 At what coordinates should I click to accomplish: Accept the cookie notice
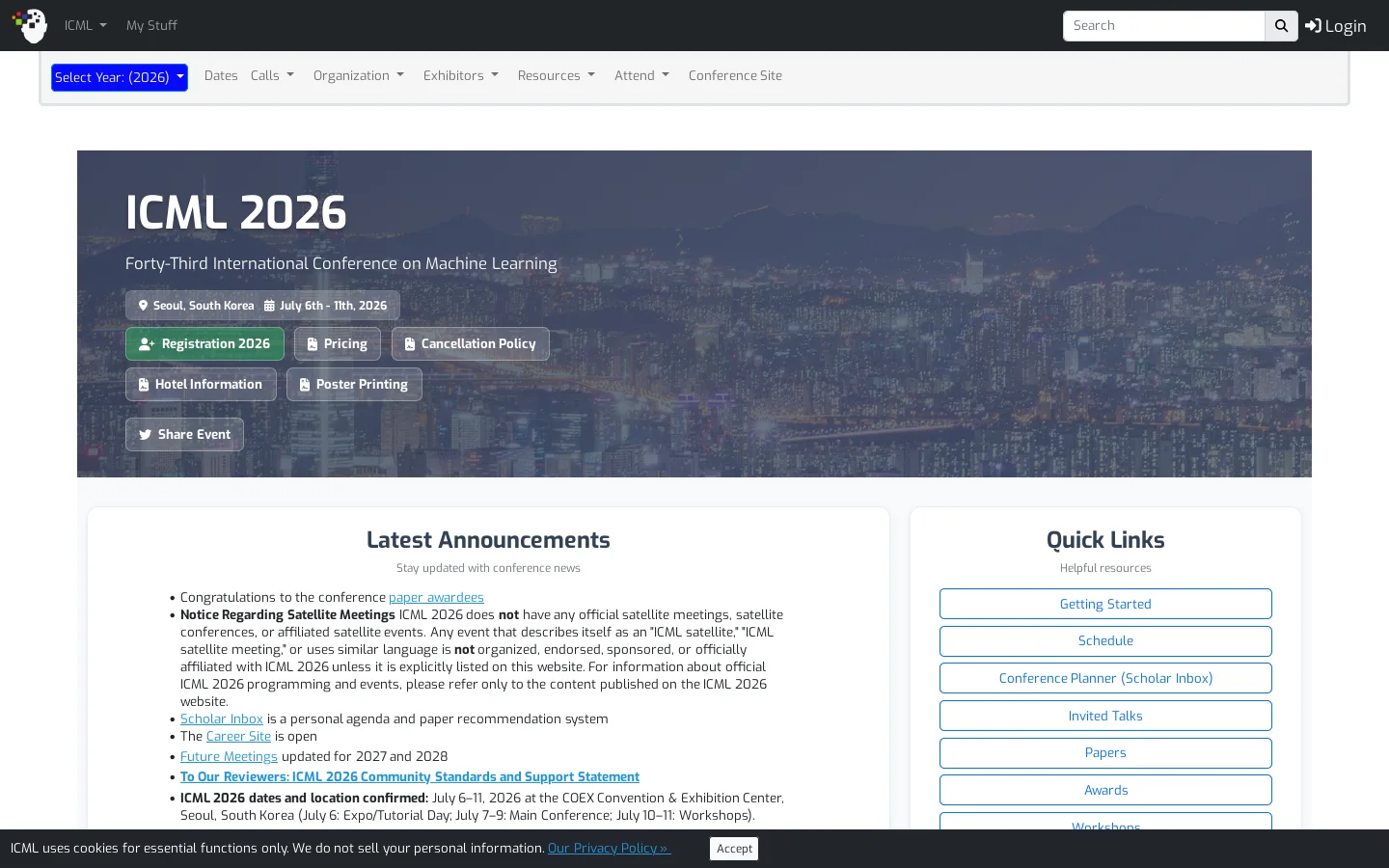tap(734, 849)
